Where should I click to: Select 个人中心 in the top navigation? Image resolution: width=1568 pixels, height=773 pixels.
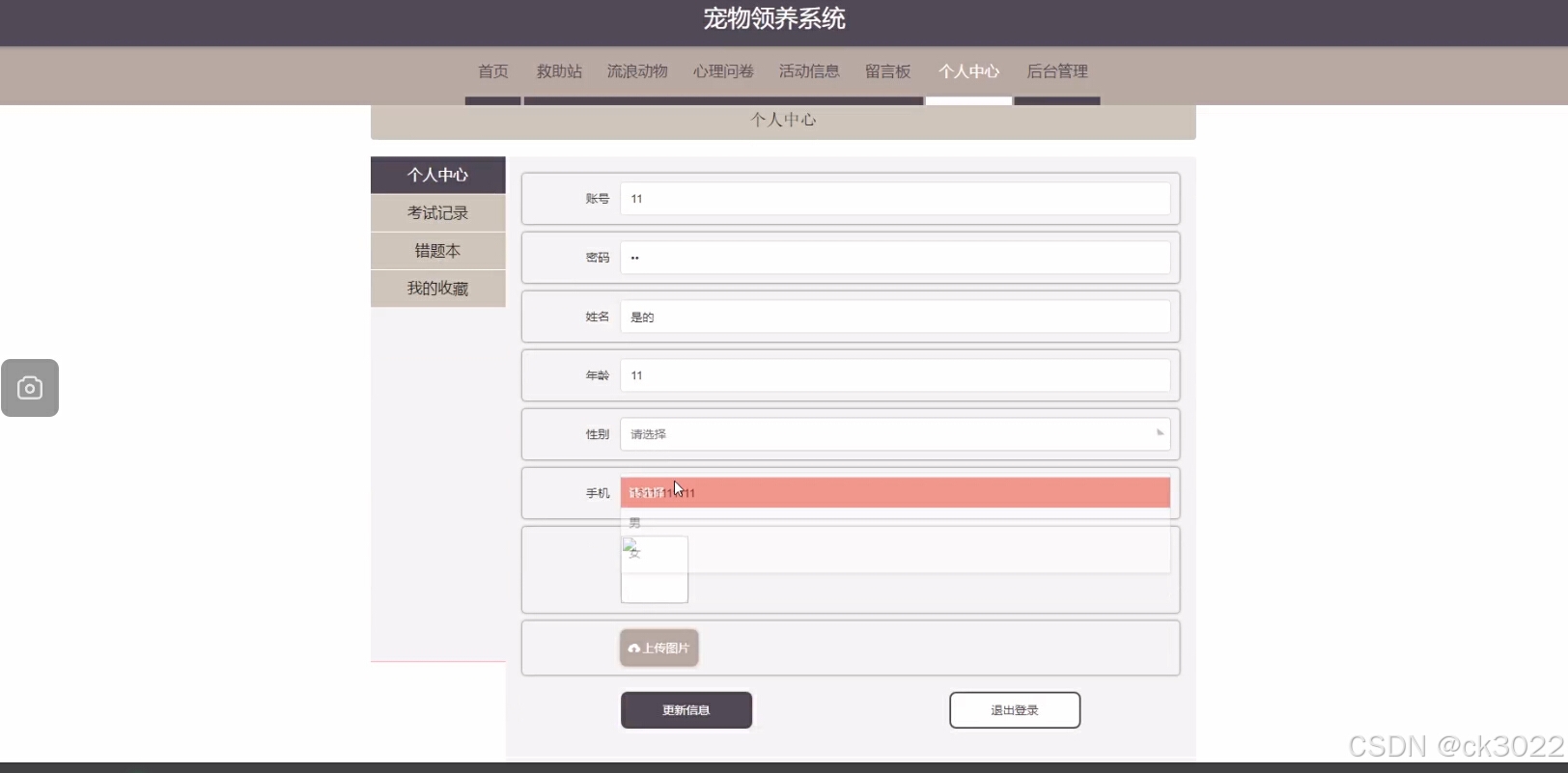969,71
